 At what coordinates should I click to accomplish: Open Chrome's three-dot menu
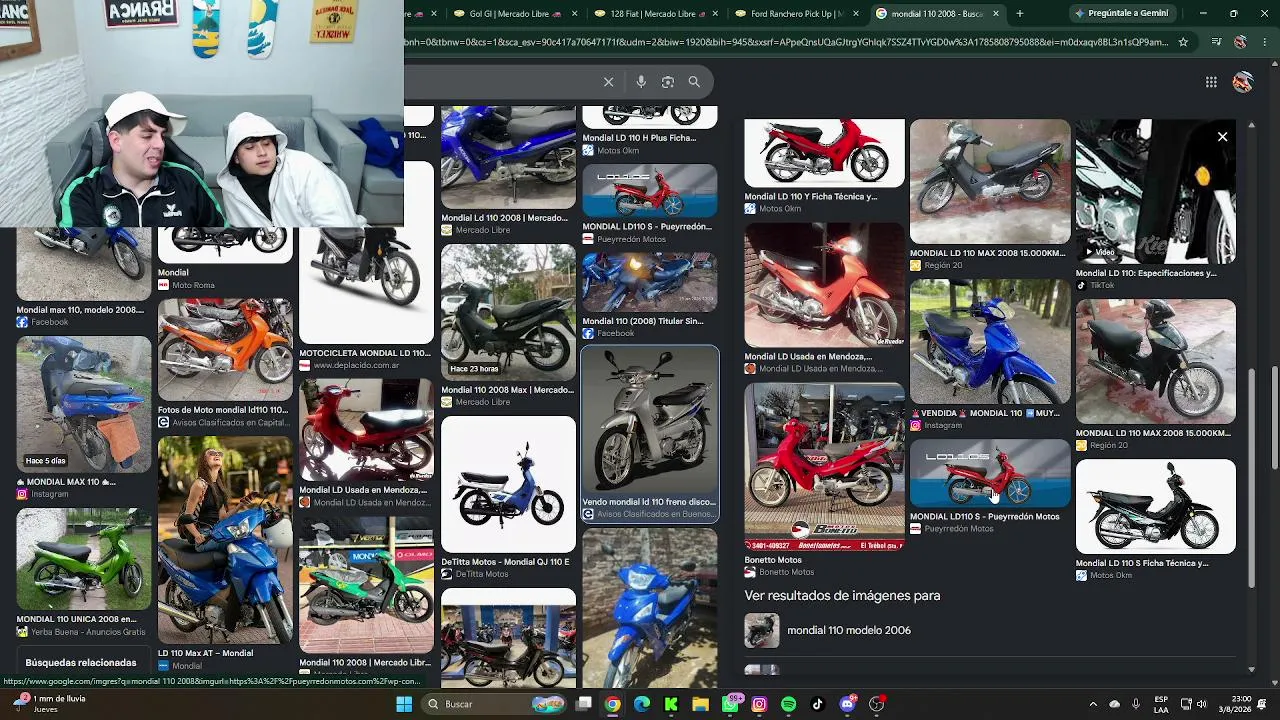1264,42
